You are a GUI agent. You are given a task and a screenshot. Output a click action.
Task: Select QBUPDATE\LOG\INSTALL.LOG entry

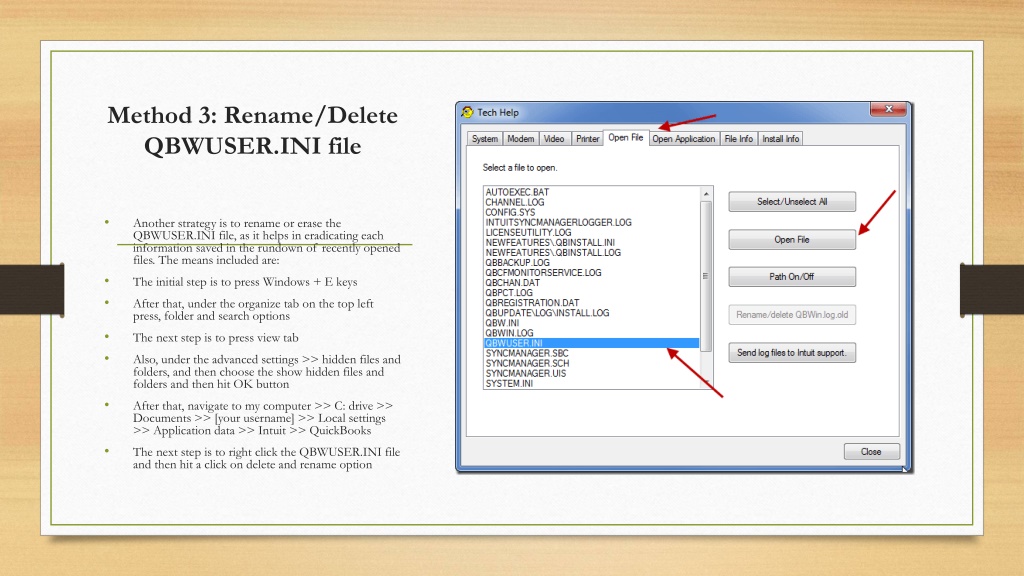pos(547,313)
